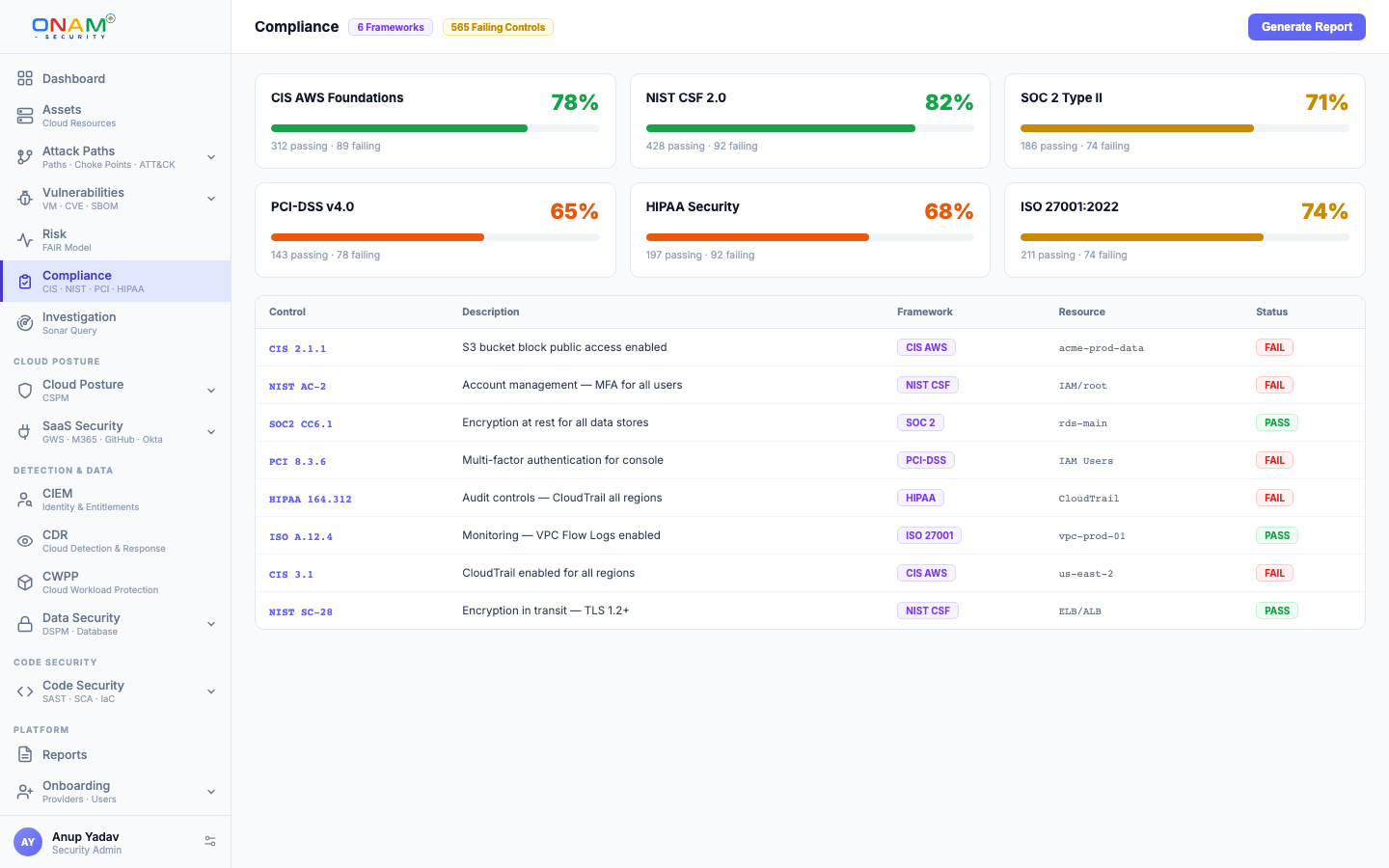
Task: Expand the Cloud Posture submenu chevron
Action: click(x=211, y=391)
